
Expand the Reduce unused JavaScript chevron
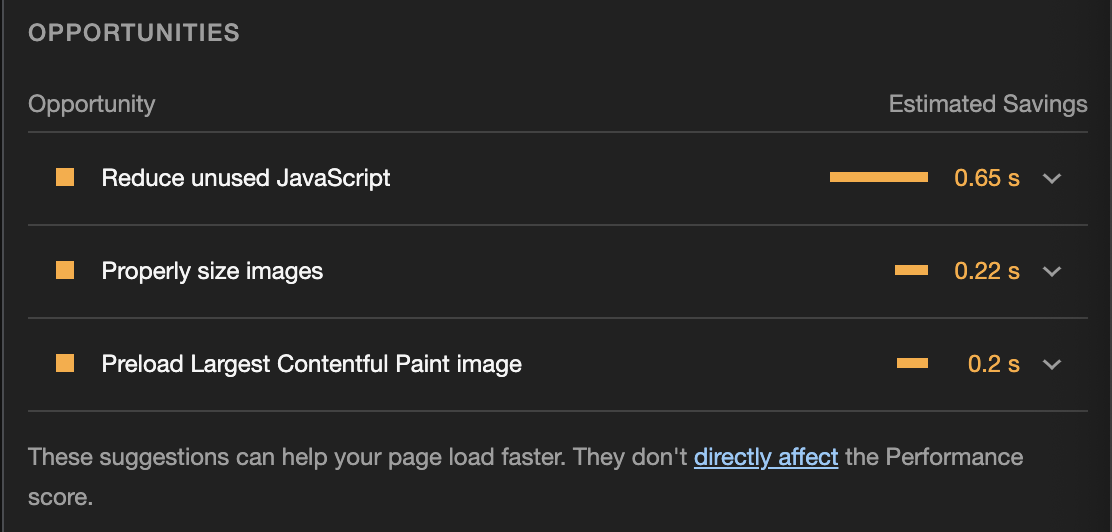pos(1051,179)
